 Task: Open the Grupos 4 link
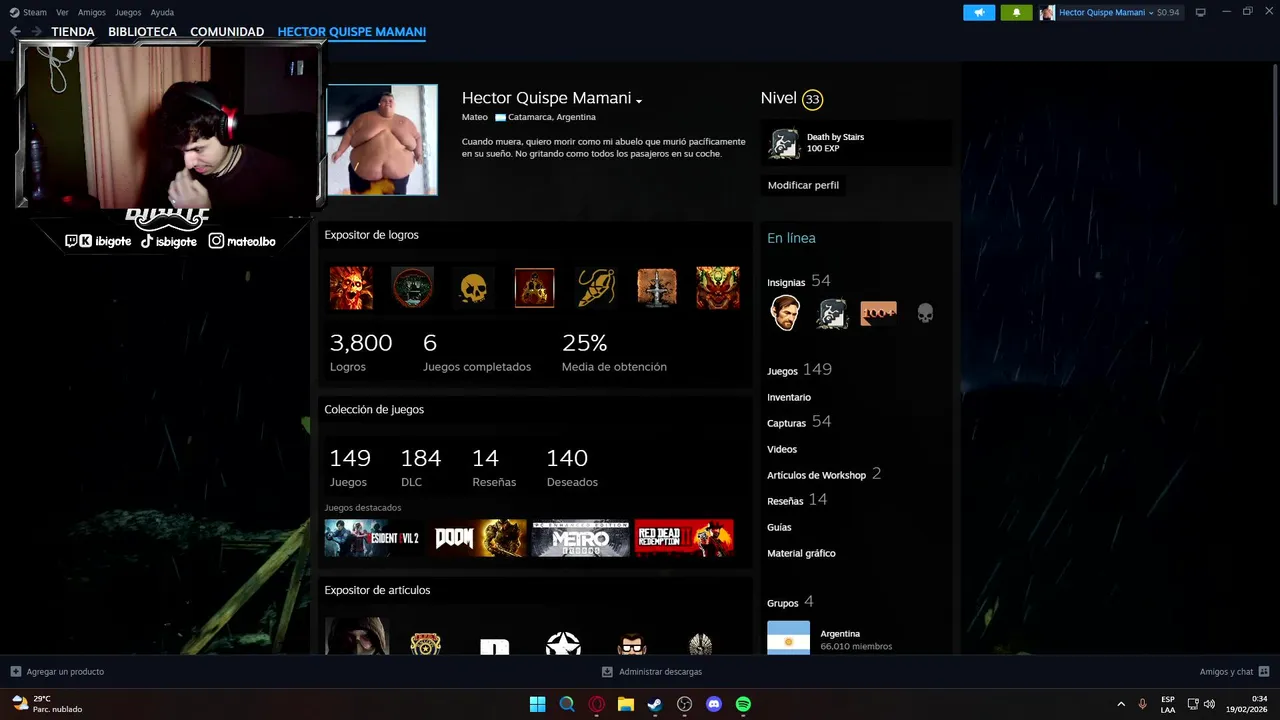click(x=790, y=602)
